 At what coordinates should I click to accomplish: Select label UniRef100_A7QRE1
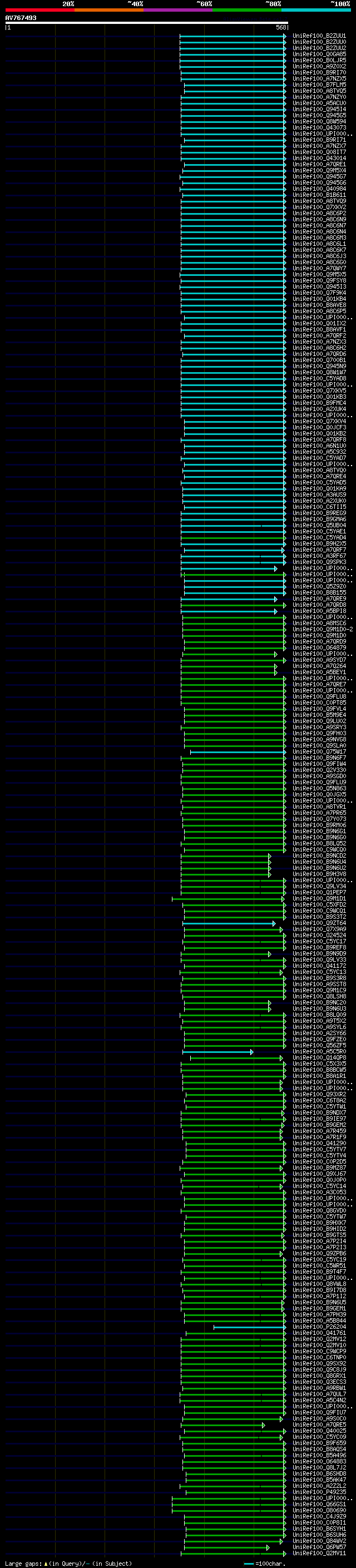pyautogui.click(x=319, y=164)
